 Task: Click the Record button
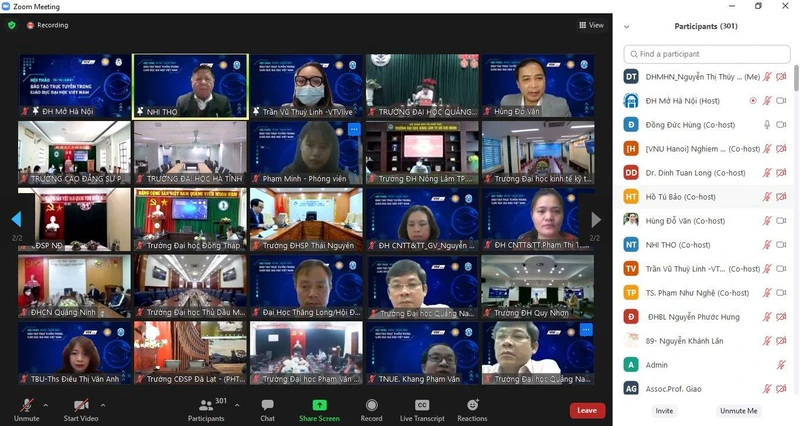coord(371,410)
